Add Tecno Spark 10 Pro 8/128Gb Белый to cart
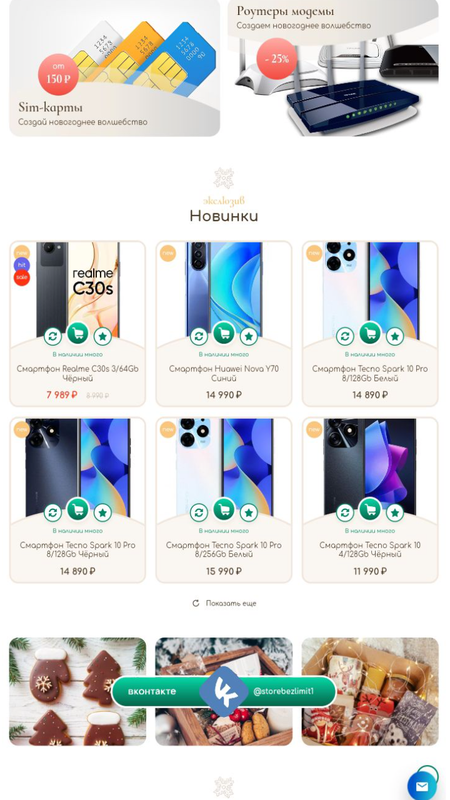Image resolution: width=450 pixels, height=800 pixels. pyautogui.click(x=370, y=334)
